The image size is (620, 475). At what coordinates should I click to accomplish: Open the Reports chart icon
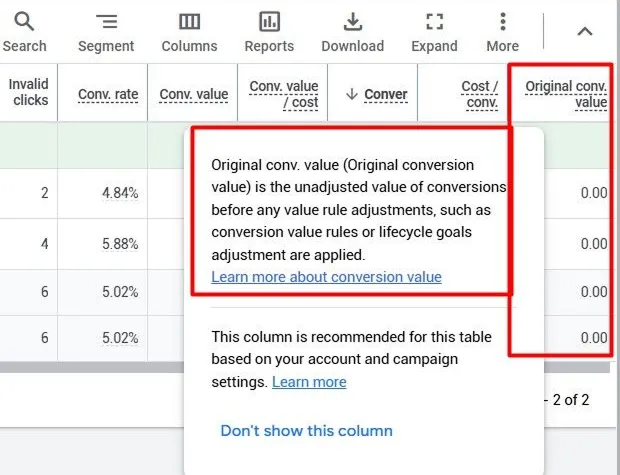[x=269, y=21]
